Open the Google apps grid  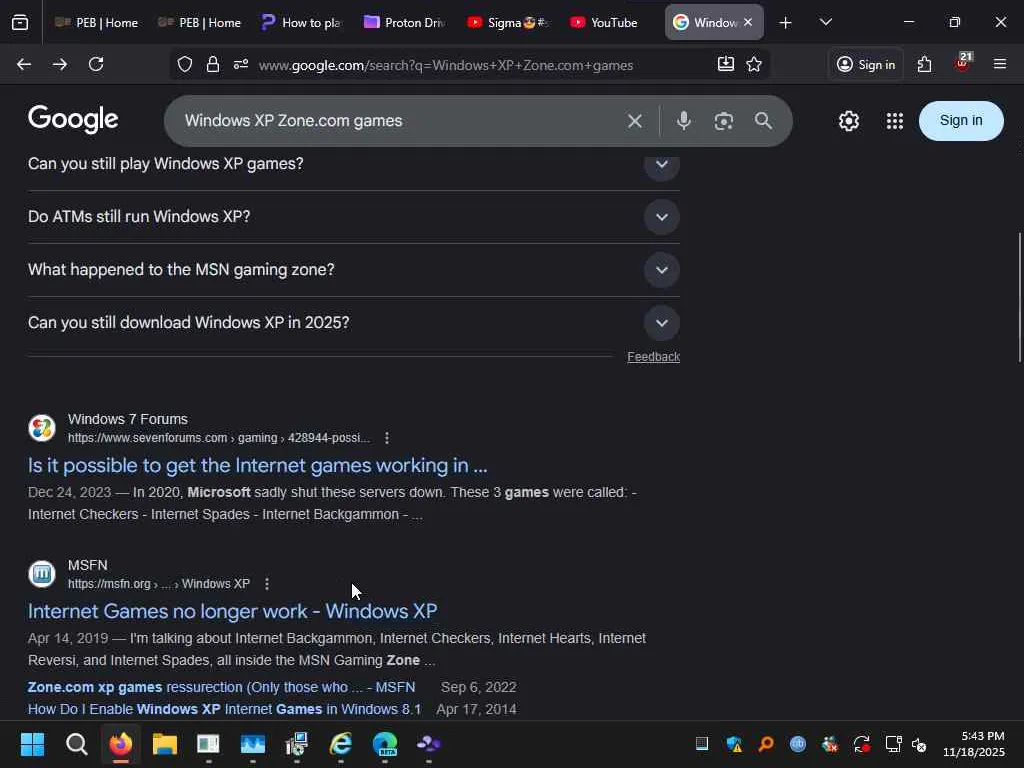895,121
